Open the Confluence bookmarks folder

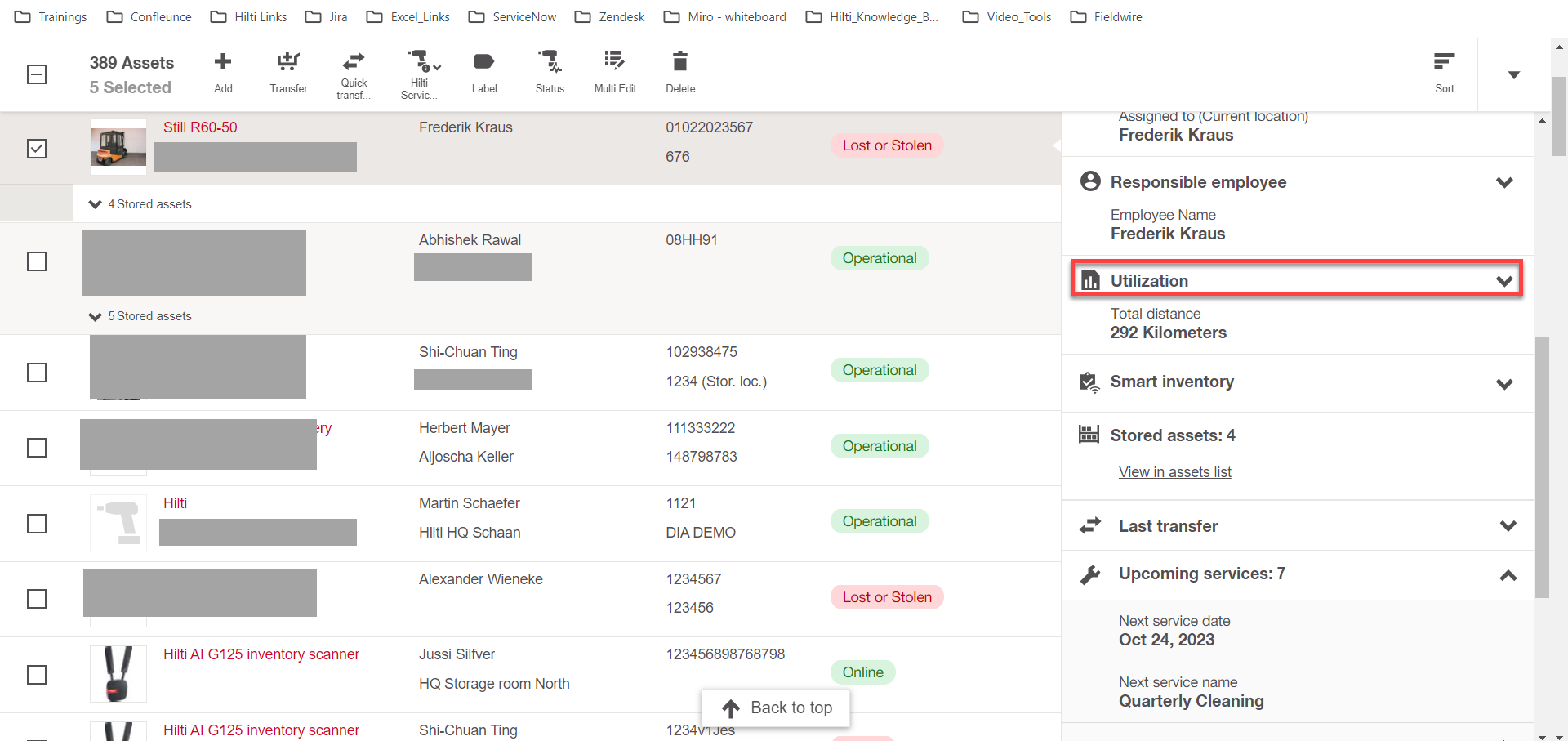point(149,16)
